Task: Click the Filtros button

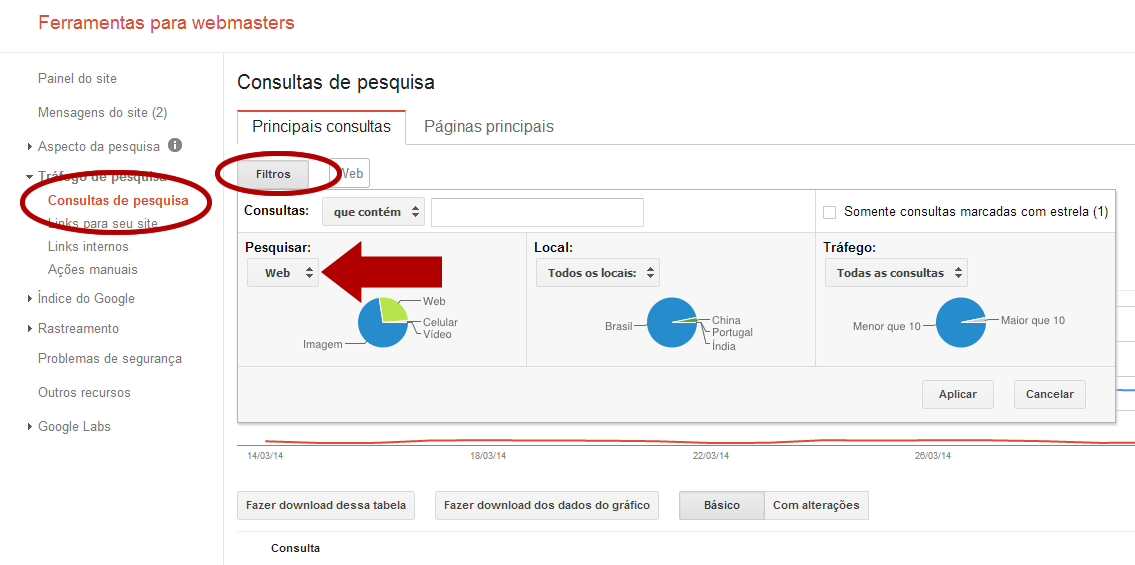Action: click(x=273, y=174)
